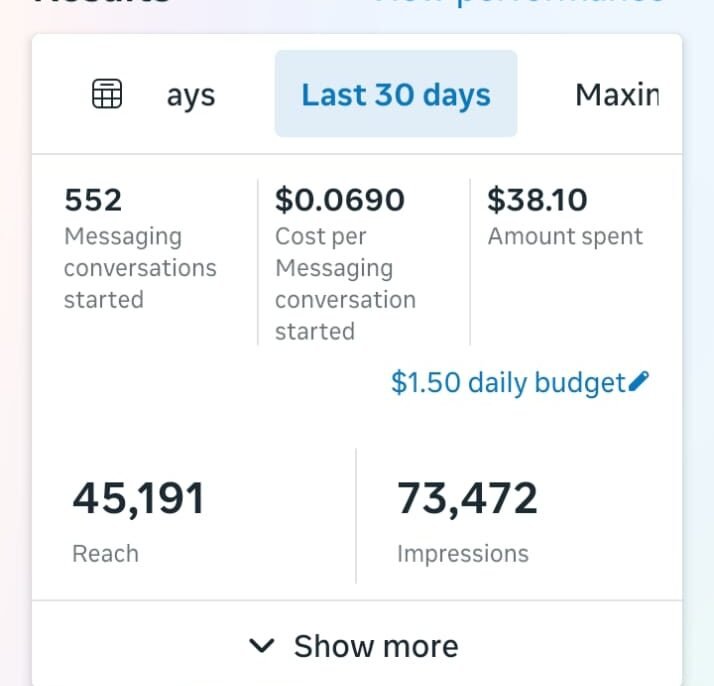The image size is (714, 686).
Task: Select the Last 30 days tab
Action: pos(396,94)
